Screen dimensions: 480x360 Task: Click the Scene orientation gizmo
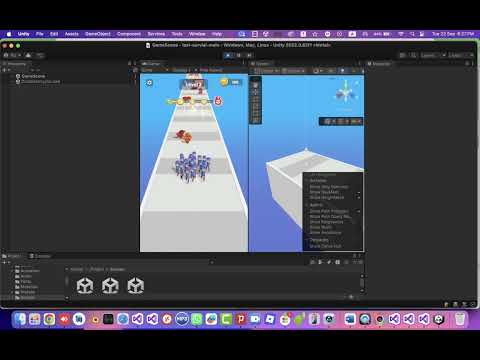(x=346, y=94)
